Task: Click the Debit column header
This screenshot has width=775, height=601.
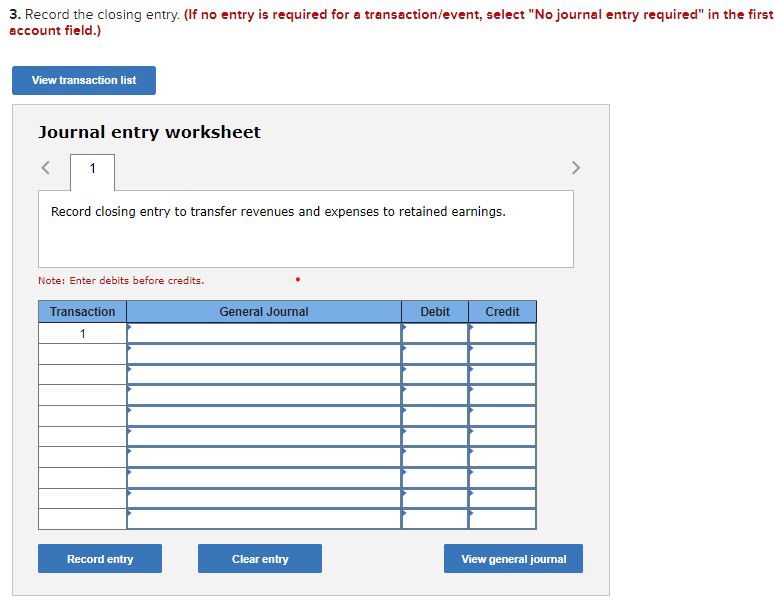Action: tap(435, 312)
